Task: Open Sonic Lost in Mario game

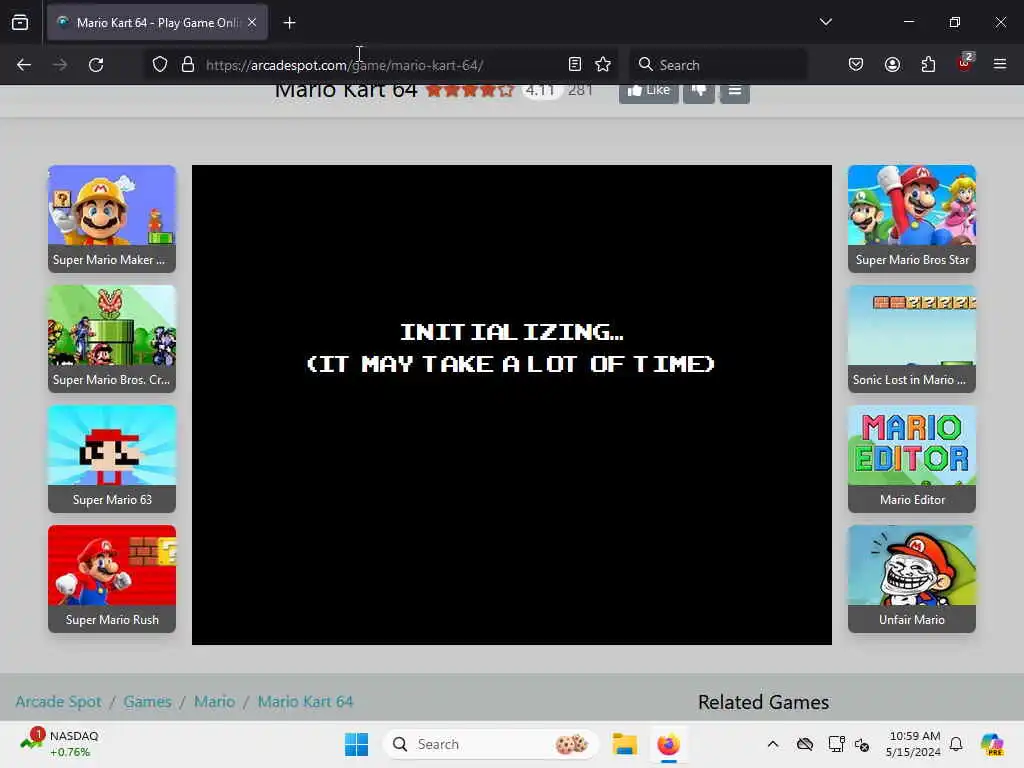Action: (x=912, y=339)
